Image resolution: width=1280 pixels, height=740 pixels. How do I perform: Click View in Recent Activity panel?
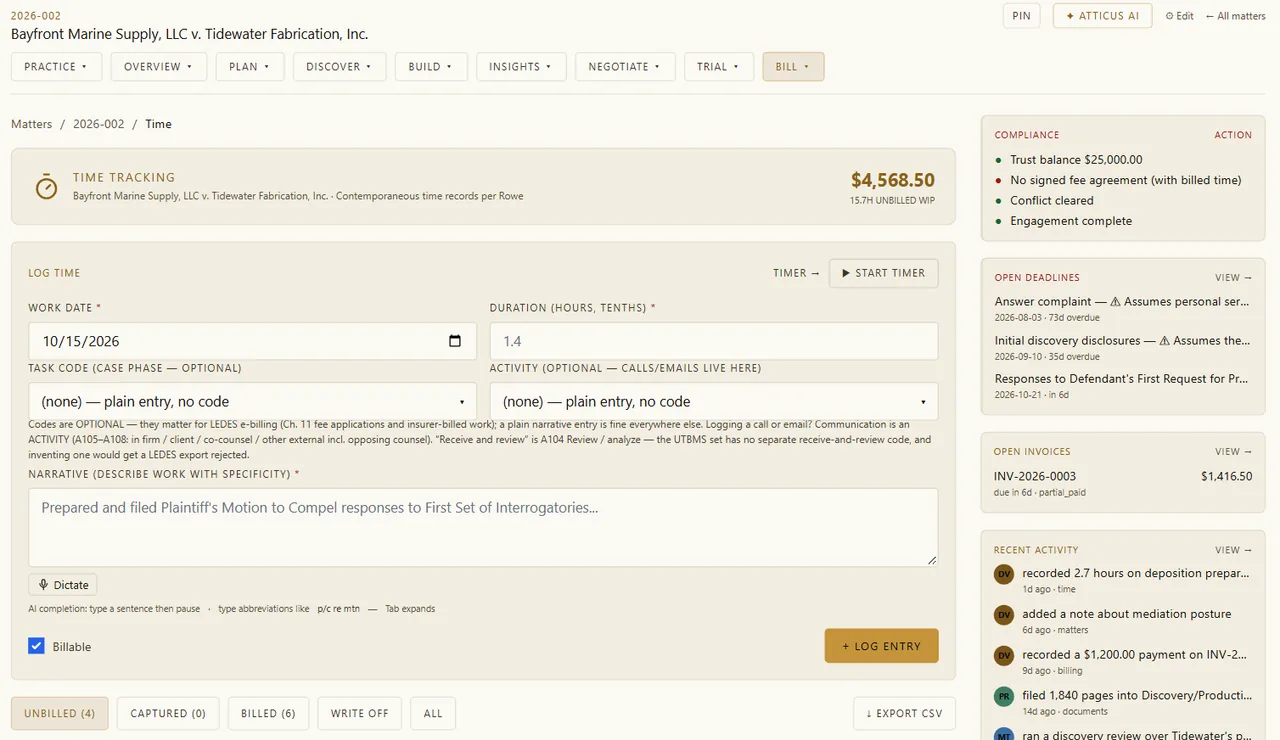pos(1233,550)
